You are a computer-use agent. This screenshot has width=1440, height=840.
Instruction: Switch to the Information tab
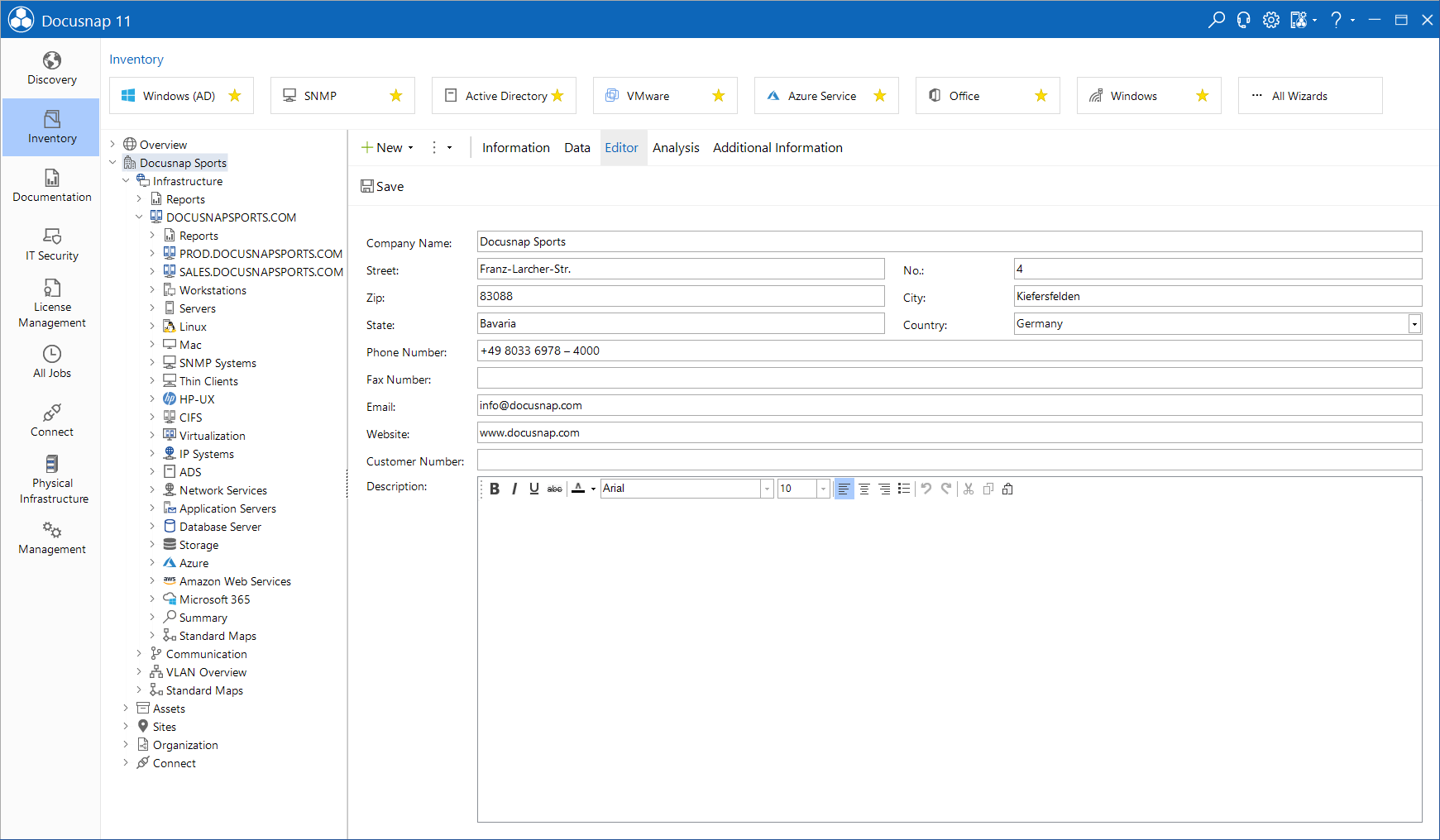coord(516,148)
